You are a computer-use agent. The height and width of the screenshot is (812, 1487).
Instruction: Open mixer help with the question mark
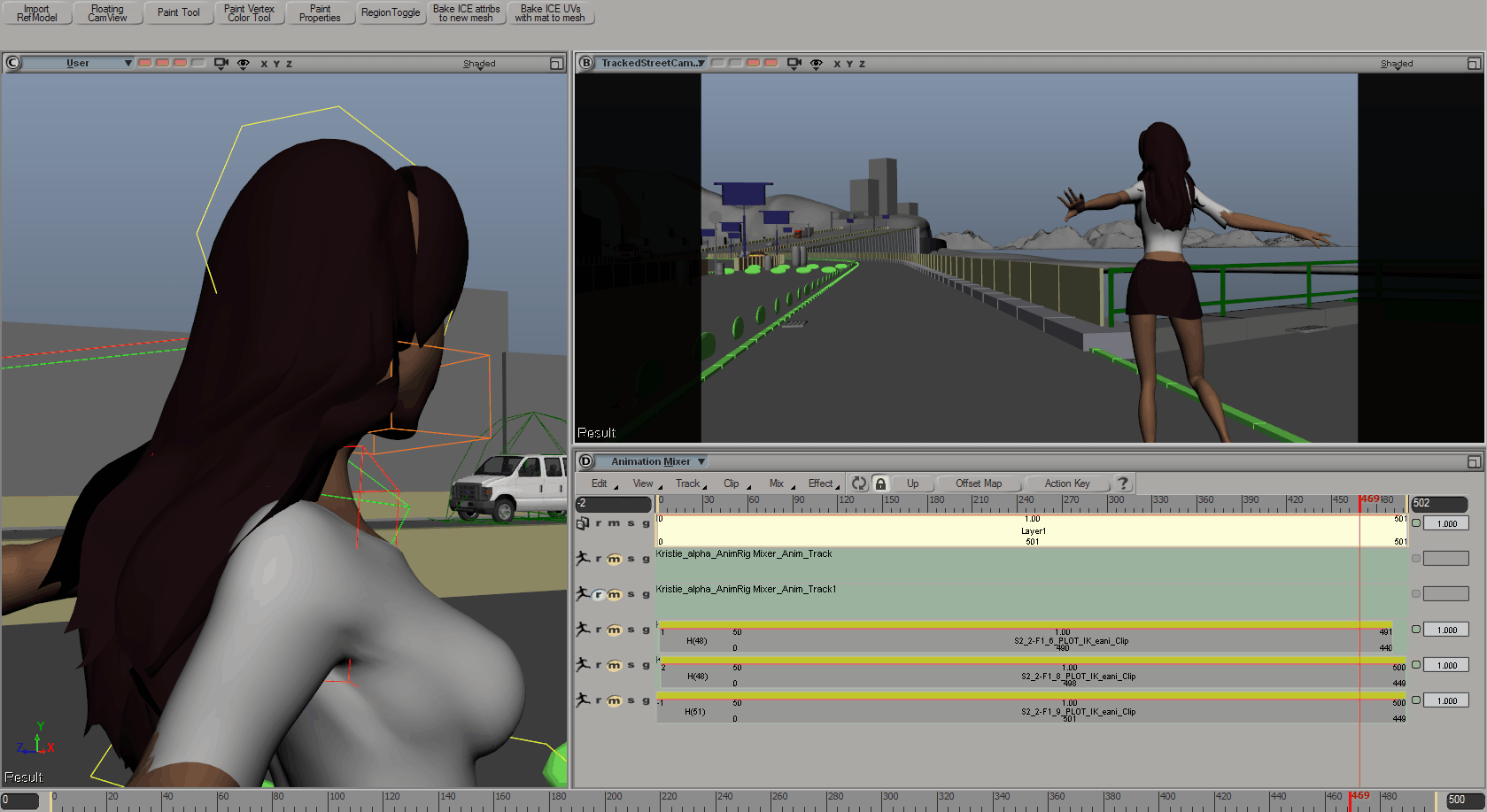click(1123, 483)
